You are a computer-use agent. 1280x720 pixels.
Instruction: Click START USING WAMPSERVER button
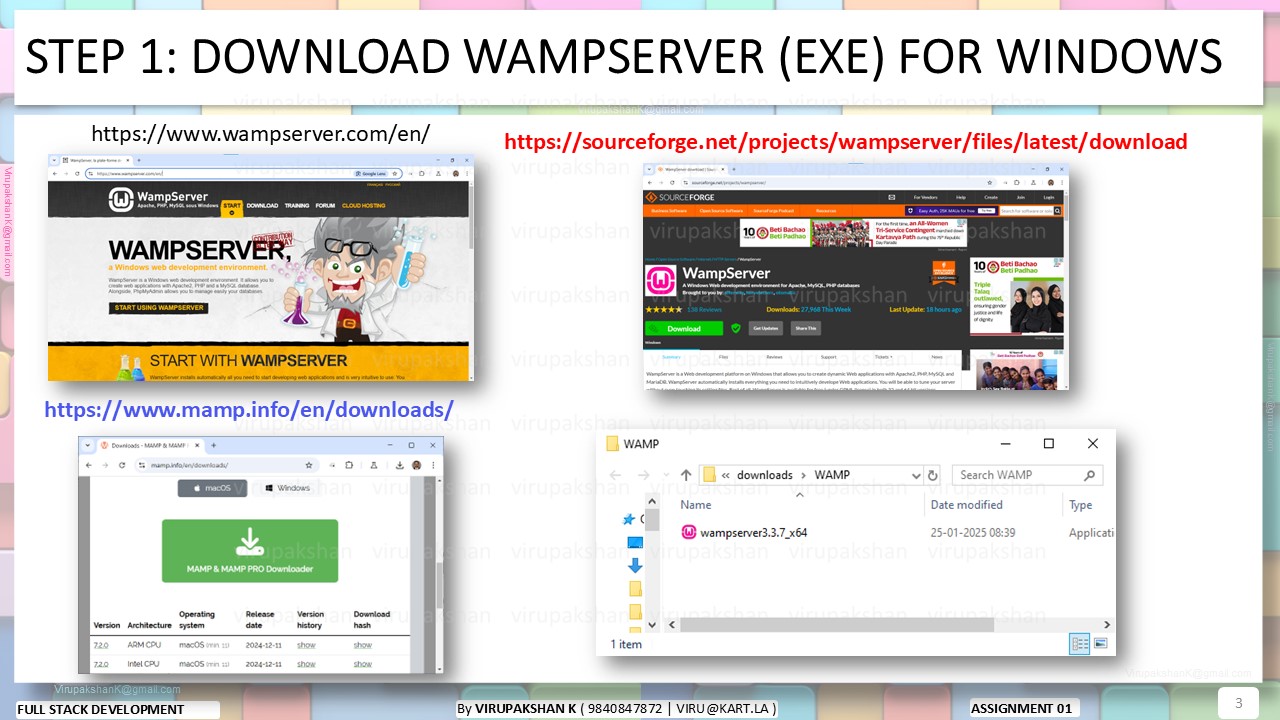tap(158, 308)
